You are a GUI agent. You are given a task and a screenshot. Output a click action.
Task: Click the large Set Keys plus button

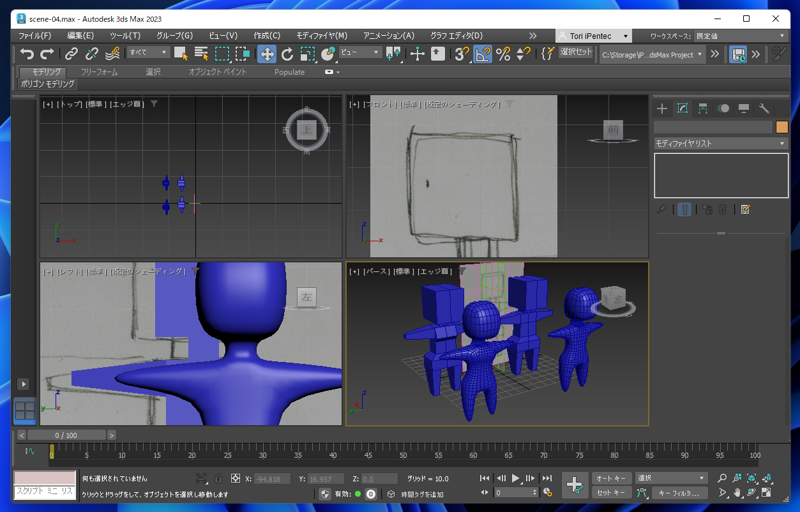[574, 485]
